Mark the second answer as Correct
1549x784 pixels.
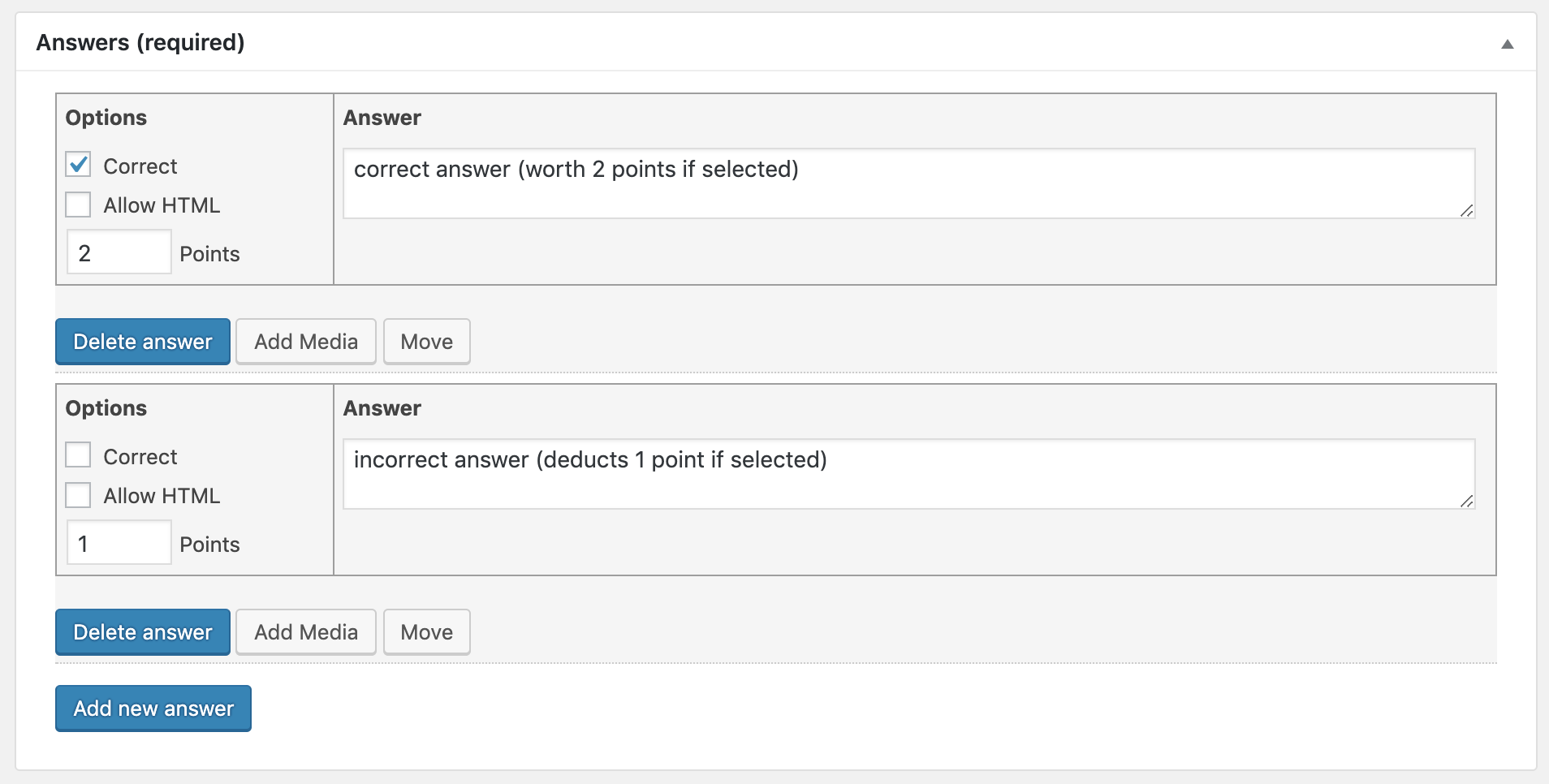click(x=78, y=455)
